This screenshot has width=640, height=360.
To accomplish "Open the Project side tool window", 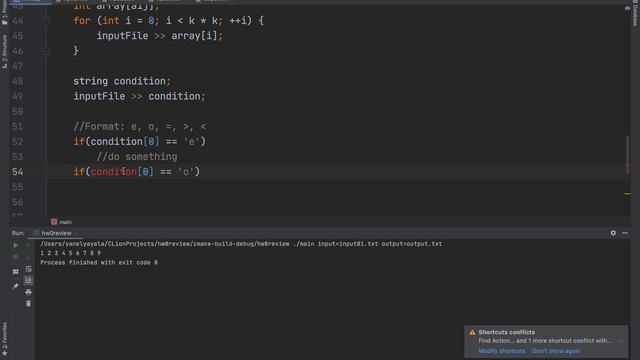I will click(4, 12).
